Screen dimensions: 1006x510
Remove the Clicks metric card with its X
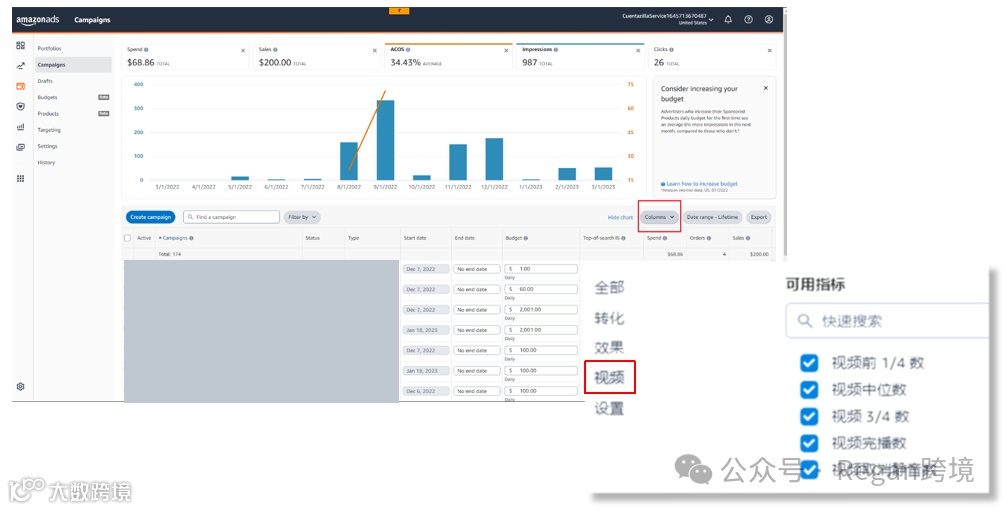pyautogui.click(x=769, y=50)
